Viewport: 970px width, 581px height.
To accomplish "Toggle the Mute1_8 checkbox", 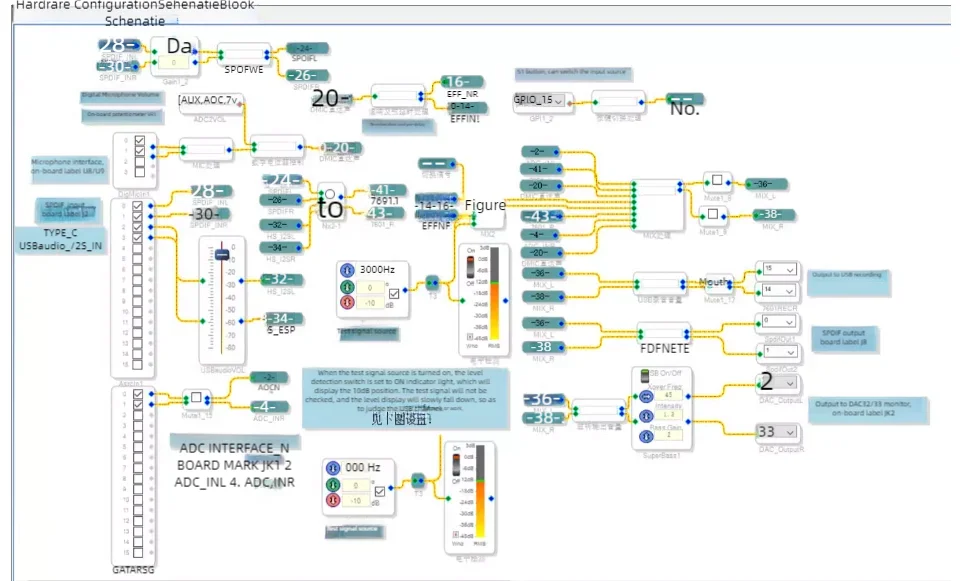I will tap(717, 180).
